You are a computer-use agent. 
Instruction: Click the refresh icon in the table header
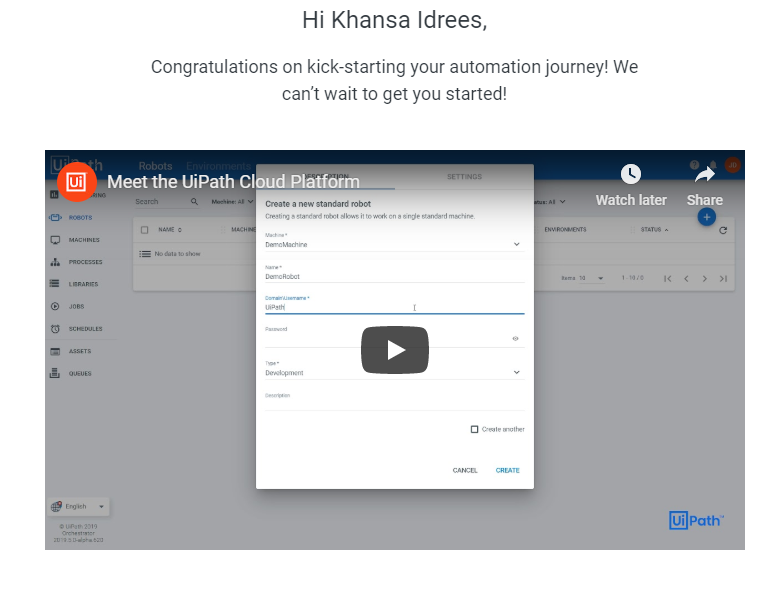[723, 230]
